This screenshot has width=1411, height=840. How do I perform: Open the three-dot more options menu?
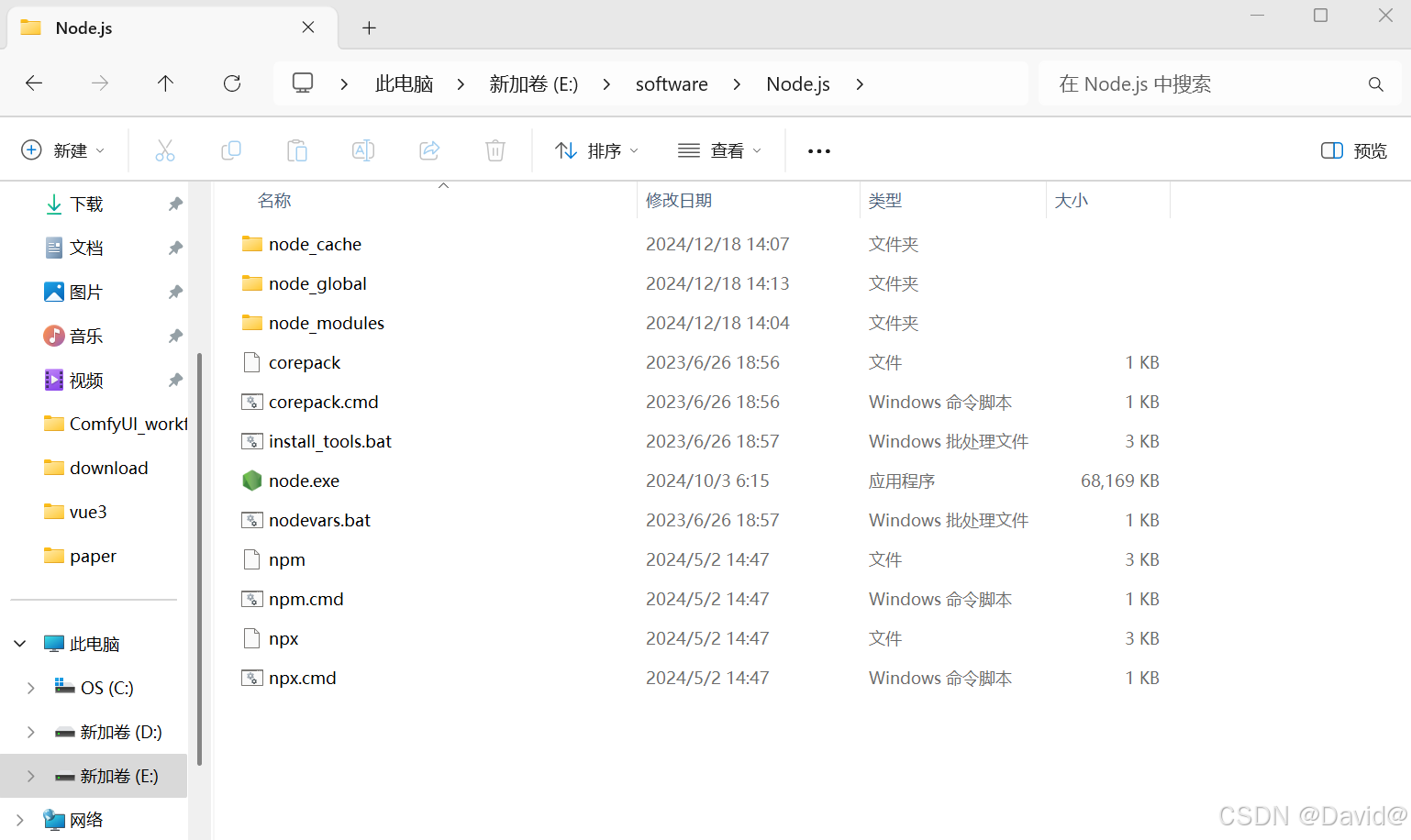(x=819, y=151)
